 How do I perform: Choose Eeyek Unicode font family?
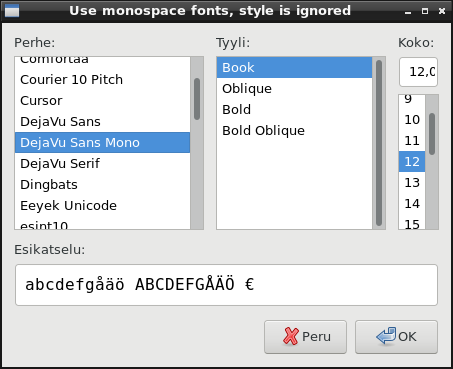click(102, 206)
